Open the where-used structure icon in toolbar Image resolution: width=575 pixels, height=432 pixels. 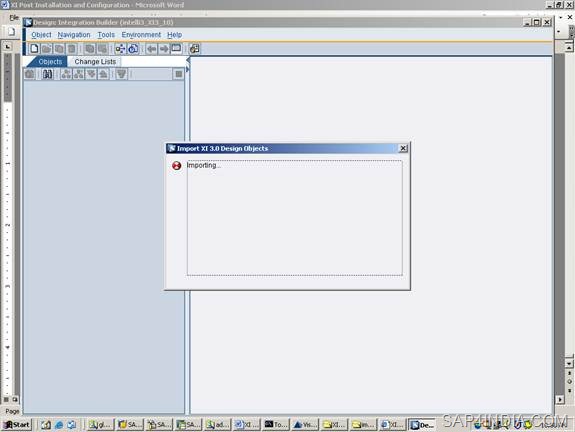120,48
